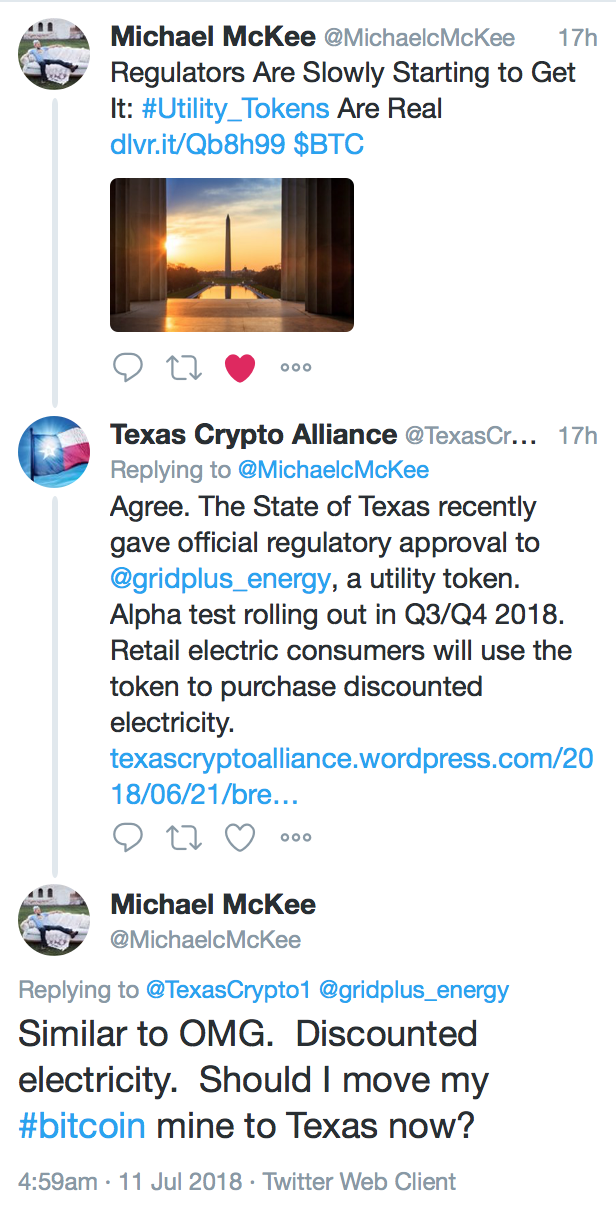
Task: Open Texas Crypto Alliance flag avatar
Action: tap(54, 452)
